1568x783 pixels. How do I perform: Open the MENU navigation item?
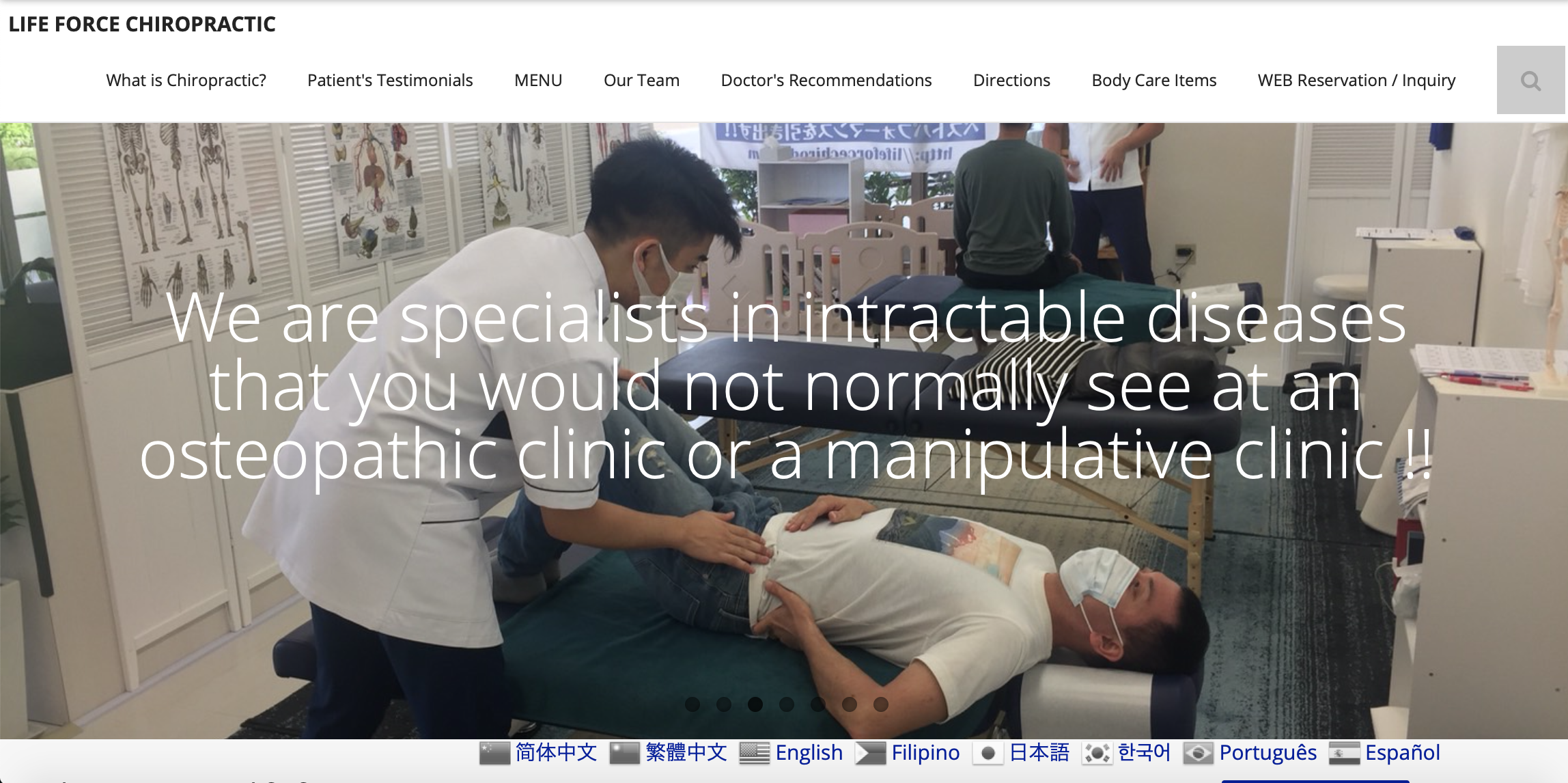[x=538, y=80]
